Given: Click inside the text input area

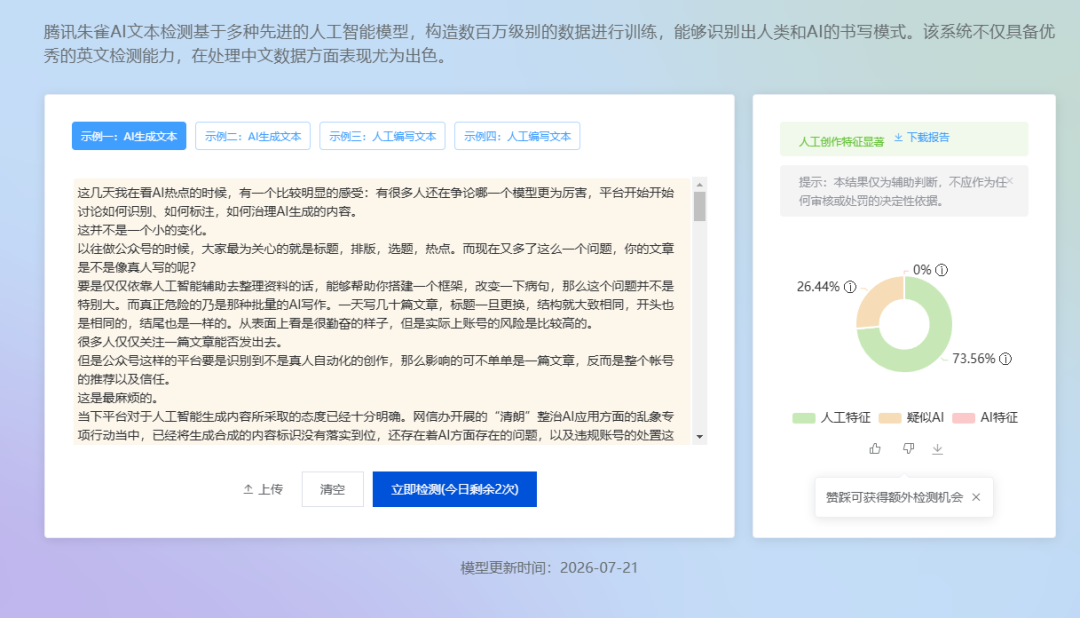Looking at the screenshot, I should coord(382,311).
